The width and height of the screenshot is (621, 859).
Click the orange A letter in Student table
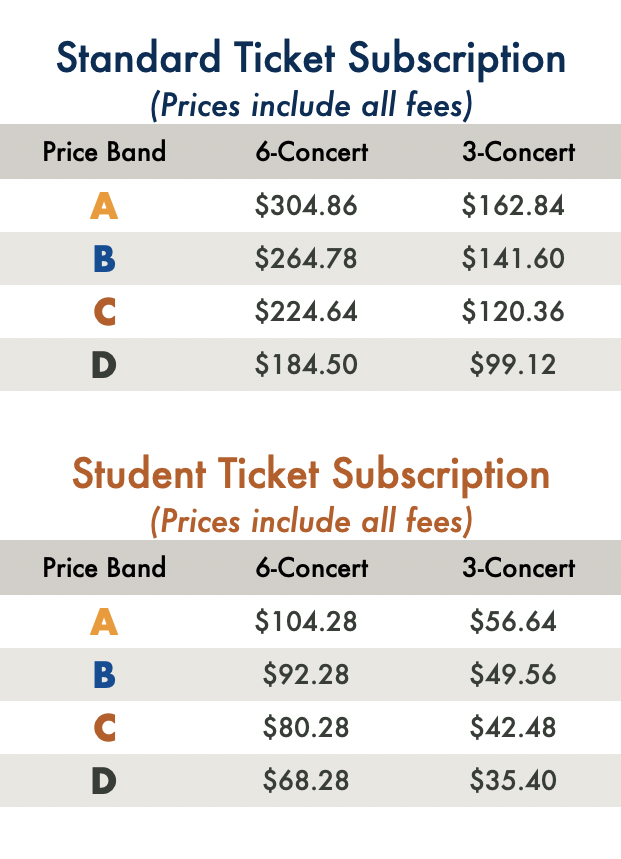coord(104,622)
